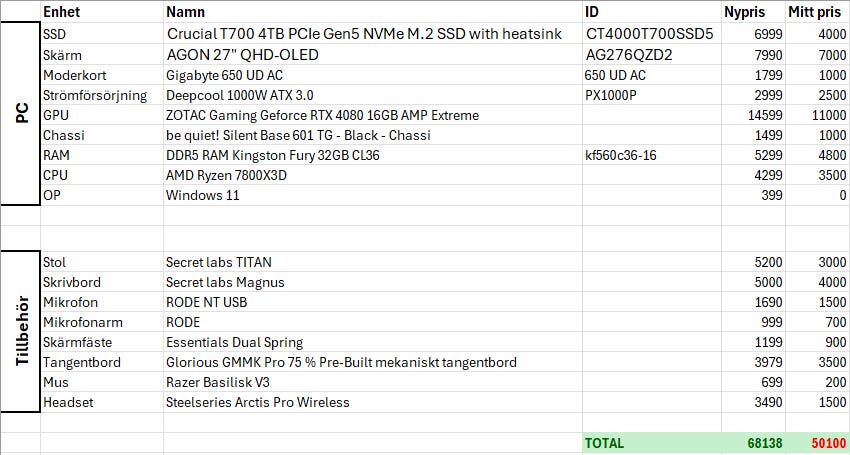
Task: Select the 'Skrivbord' cell
Action: (102, 282)
